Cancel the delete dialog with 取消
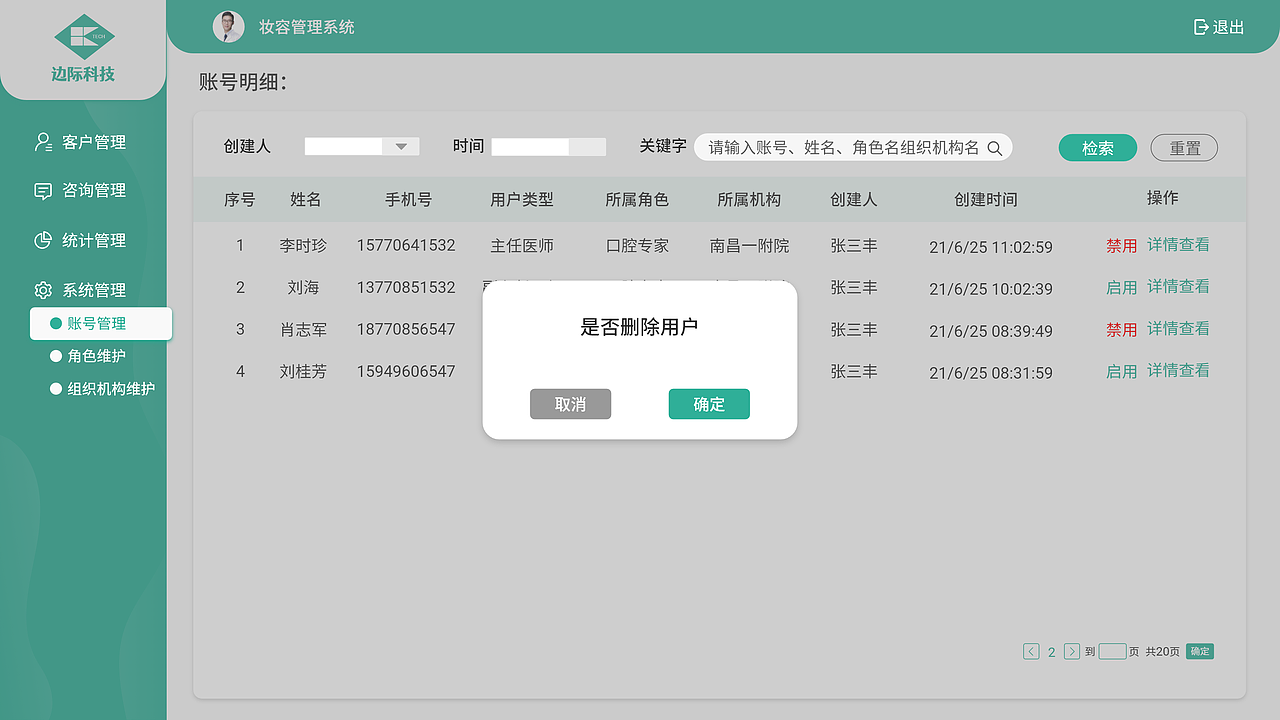The width and height of the screenshot is (1280, 720). coord(570,404)
